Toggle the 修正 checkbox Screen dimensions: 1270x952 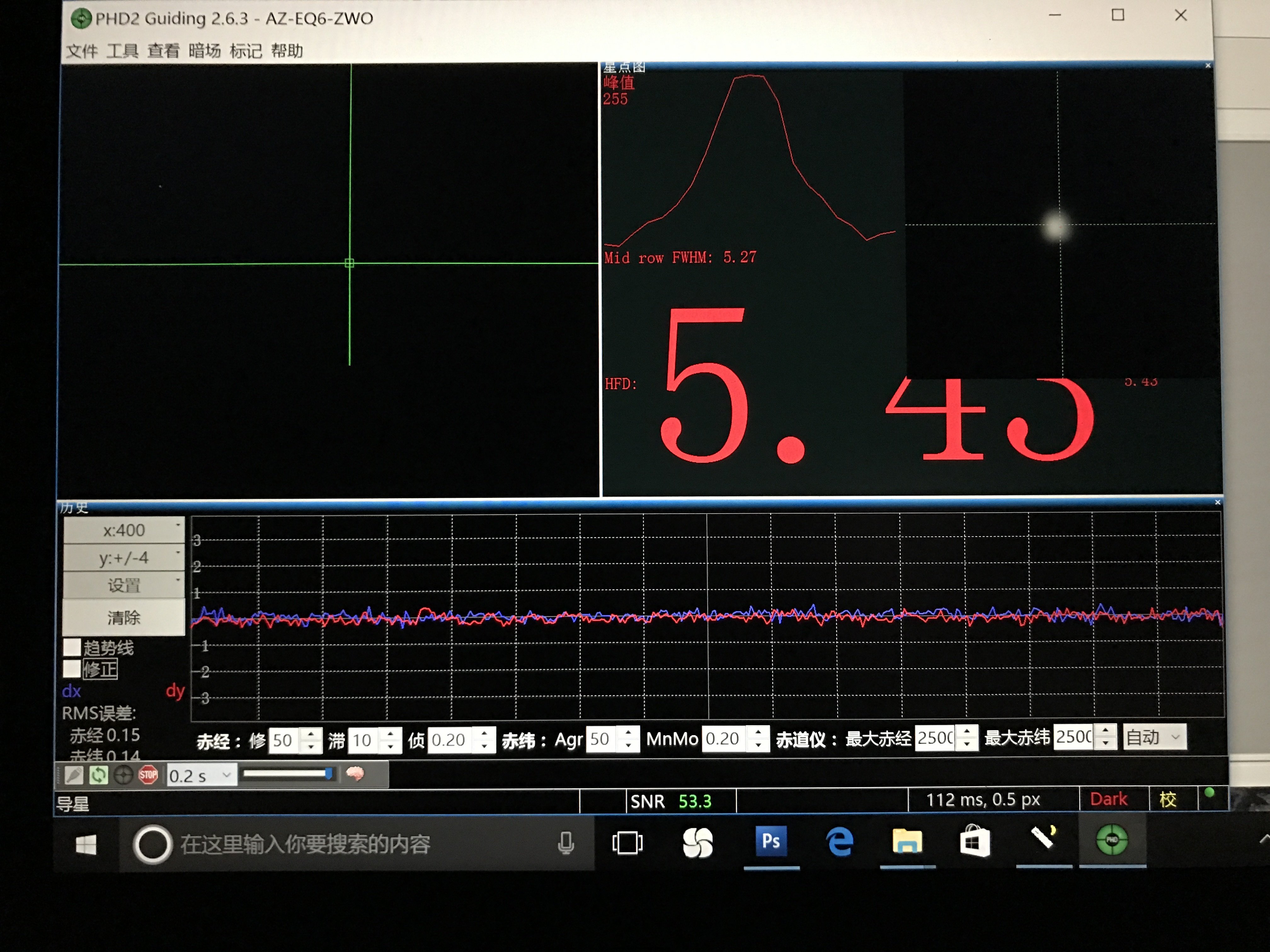tap(72, 669)
